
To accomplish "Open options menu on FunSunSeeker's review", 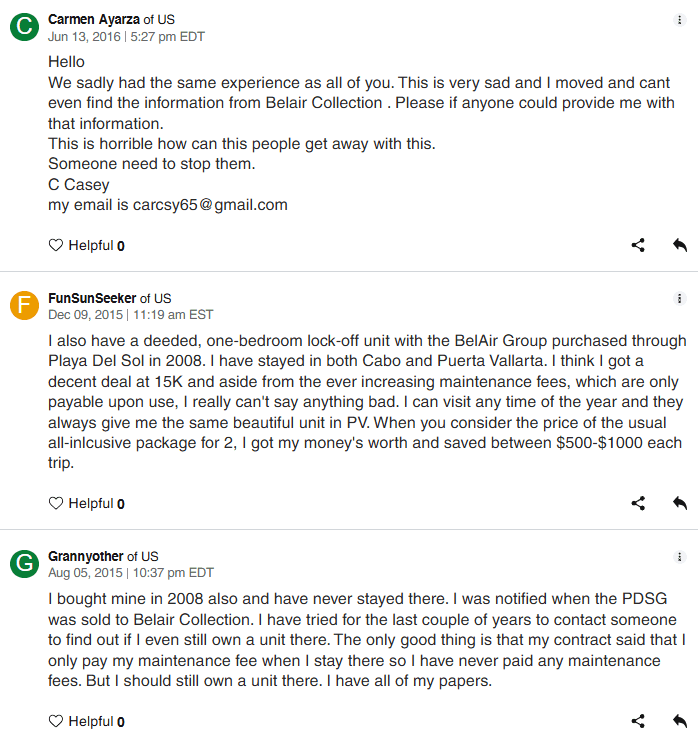I will click(x=680, y=298).
